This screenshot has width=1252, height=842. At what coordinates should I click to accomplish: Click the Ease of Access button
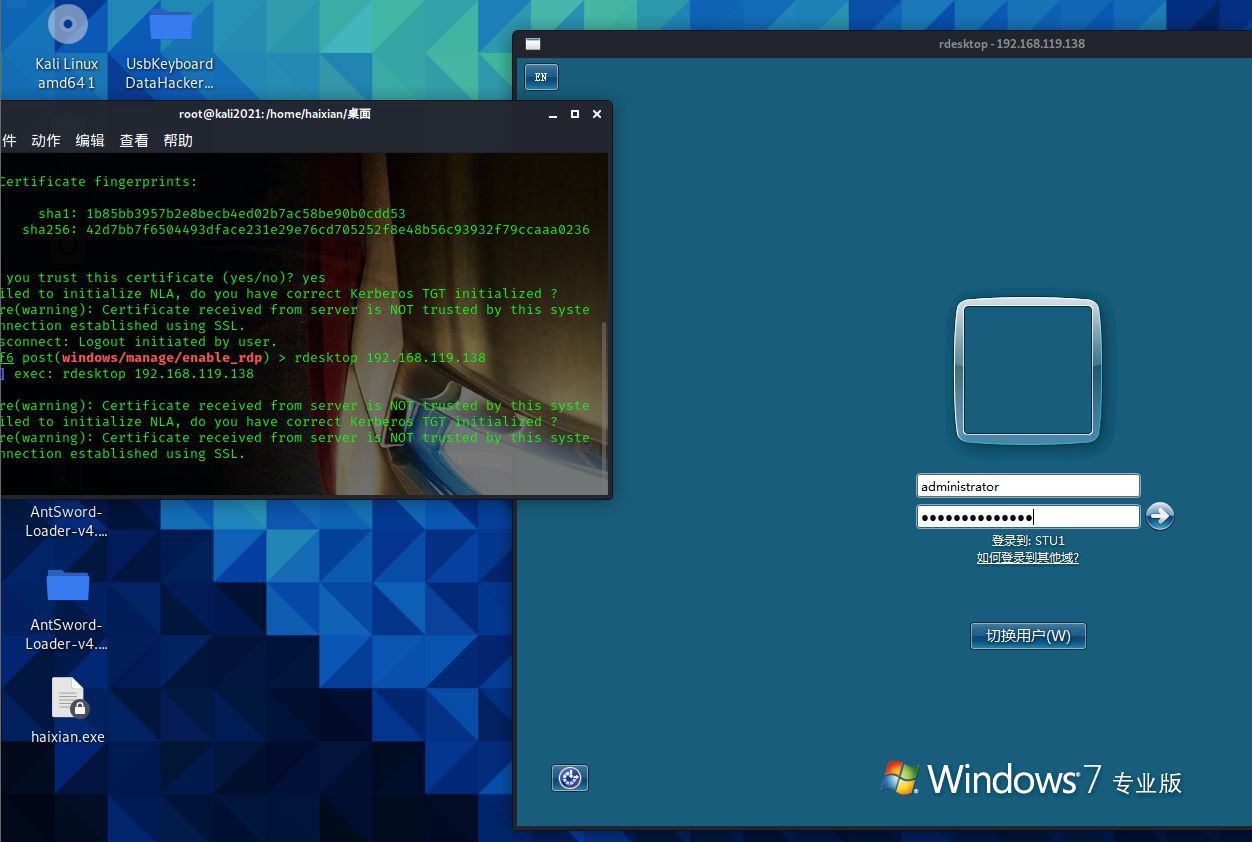coord(570,778)
